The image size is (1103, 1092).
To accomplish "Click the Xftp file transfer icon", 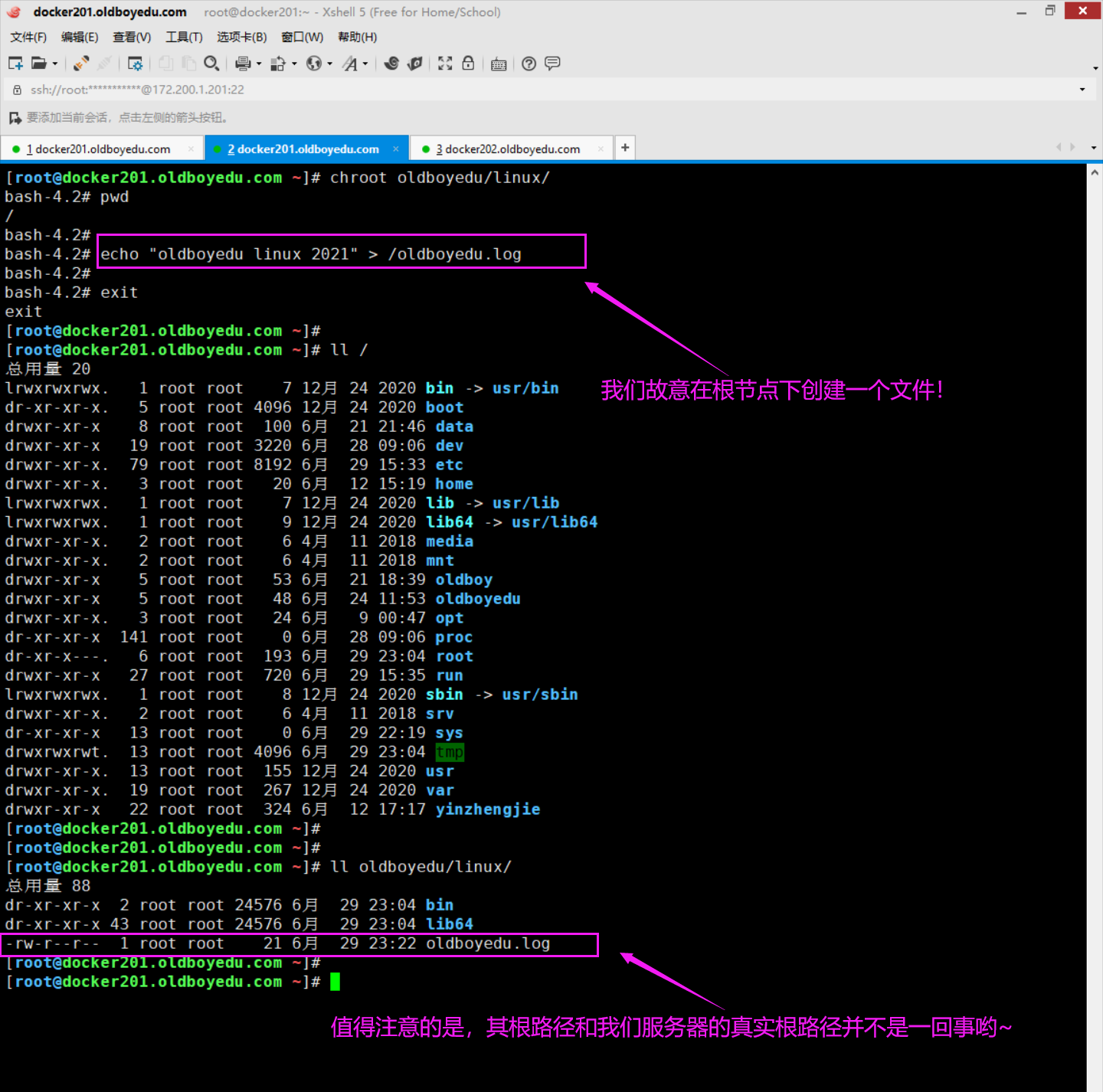I will pyautogui.click(x=414, y=64).
